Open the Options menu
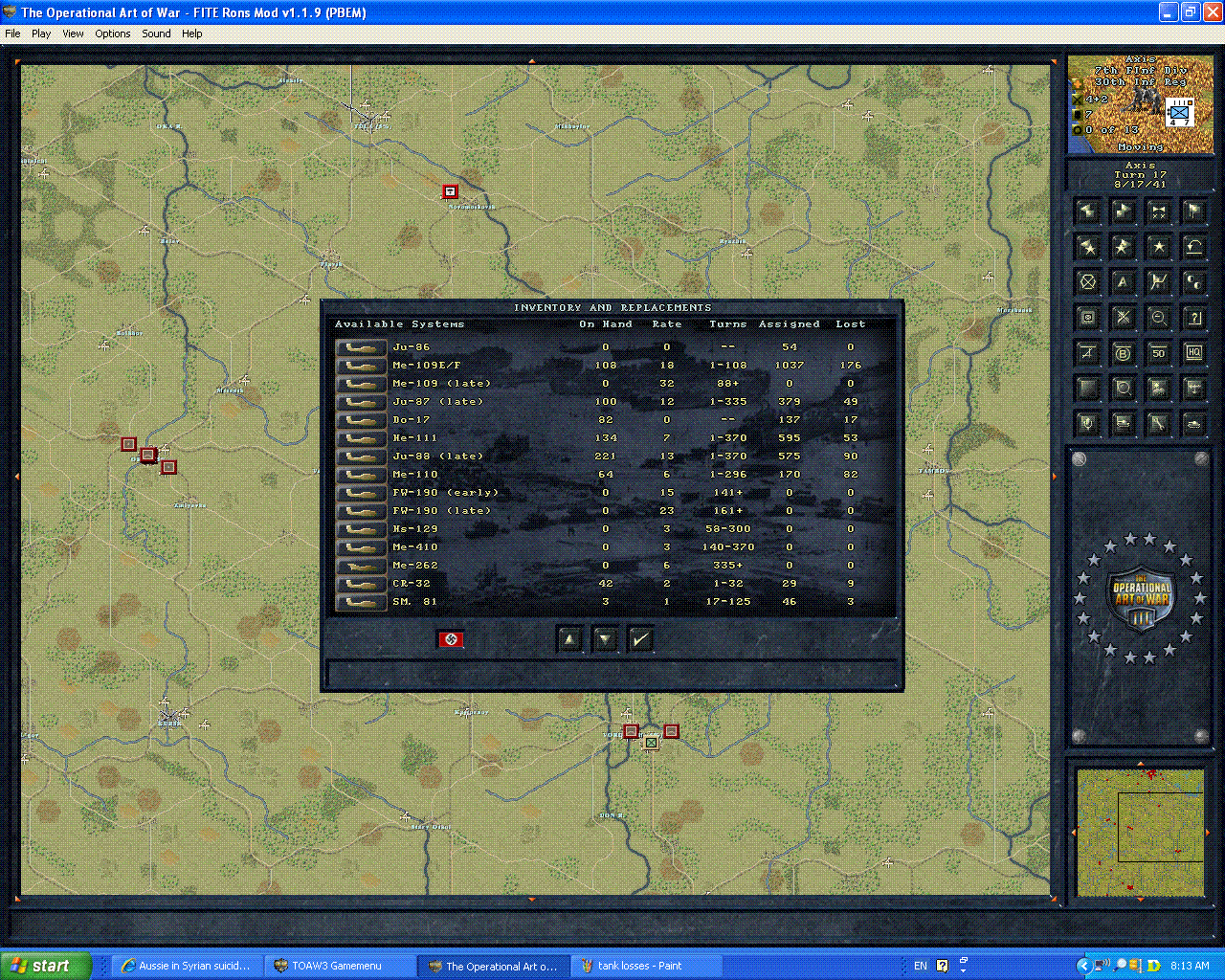The image size is (1225, 980). 112,33
